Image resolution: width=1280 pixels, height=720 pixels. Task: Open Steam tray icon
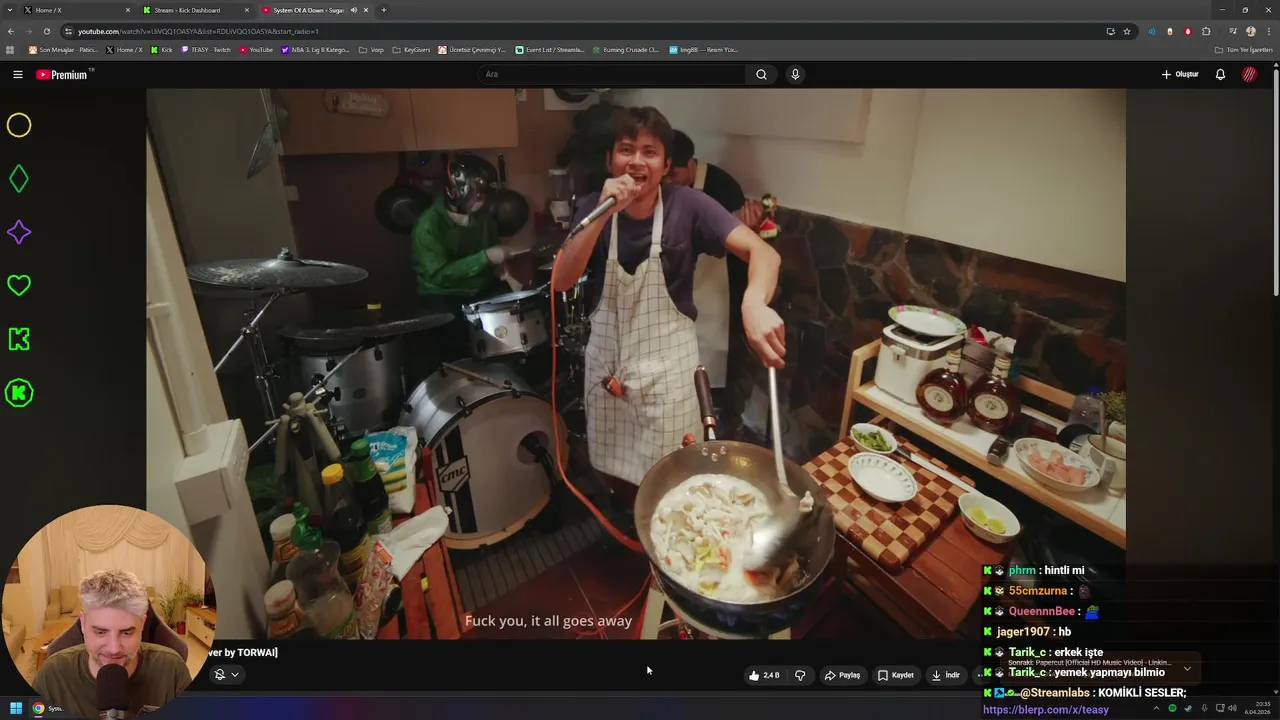tap(1188, 708)
